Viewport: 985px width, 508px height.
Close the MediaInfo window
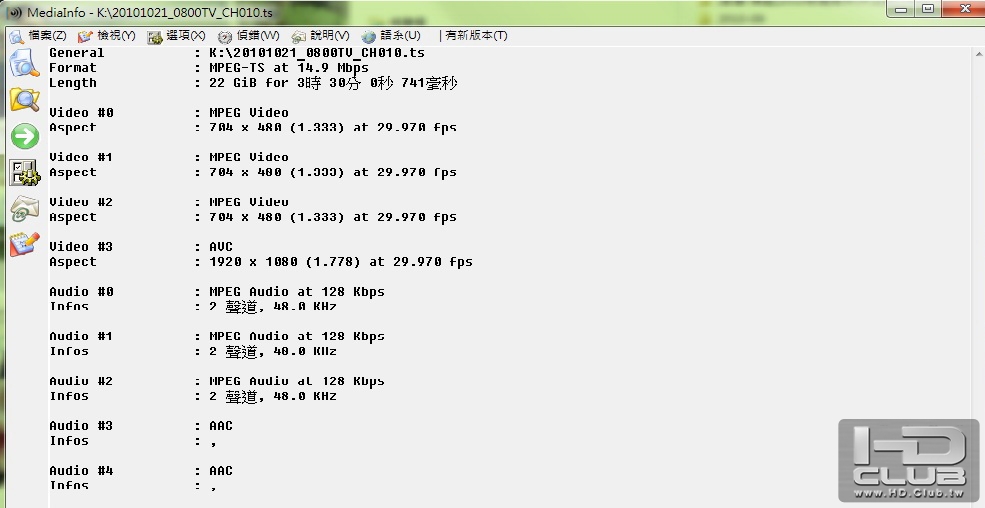click(x=963, y=9)
